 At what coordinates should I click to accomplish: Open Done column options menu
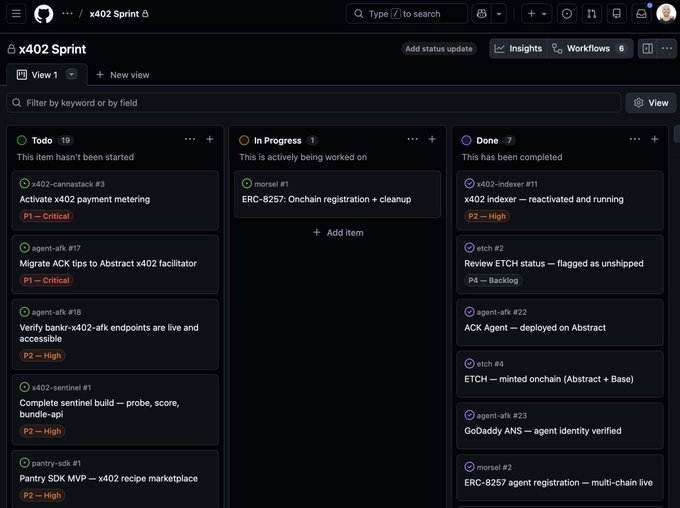click(635, 139)
